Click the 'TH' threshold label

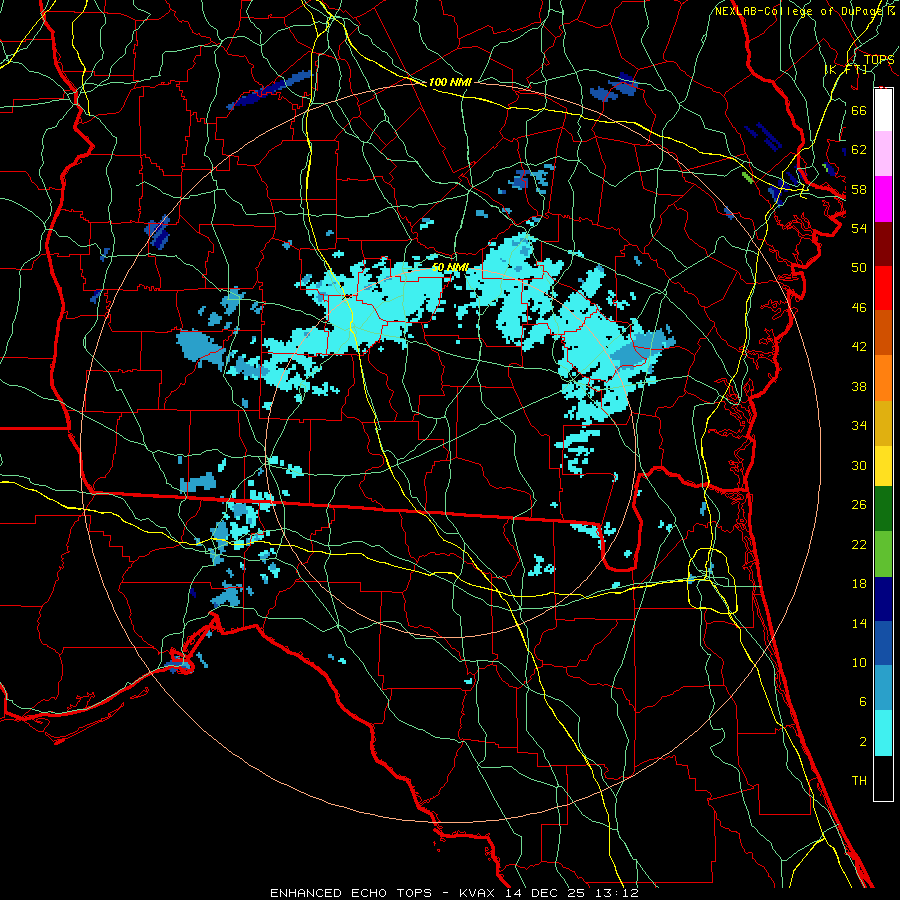click(859, 781)
